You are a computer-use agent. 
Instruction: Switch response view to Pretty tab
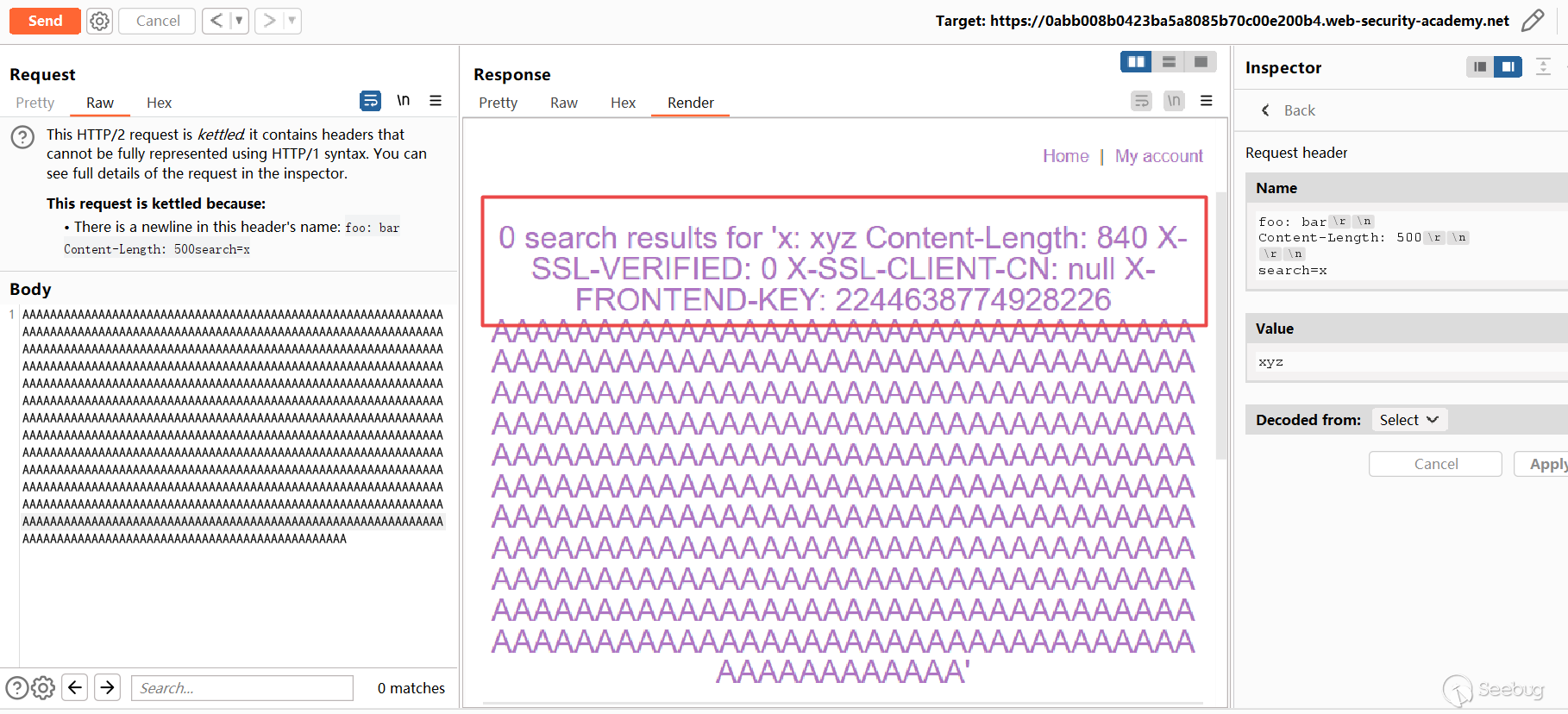pyautogui.click(x=499, y=103)
